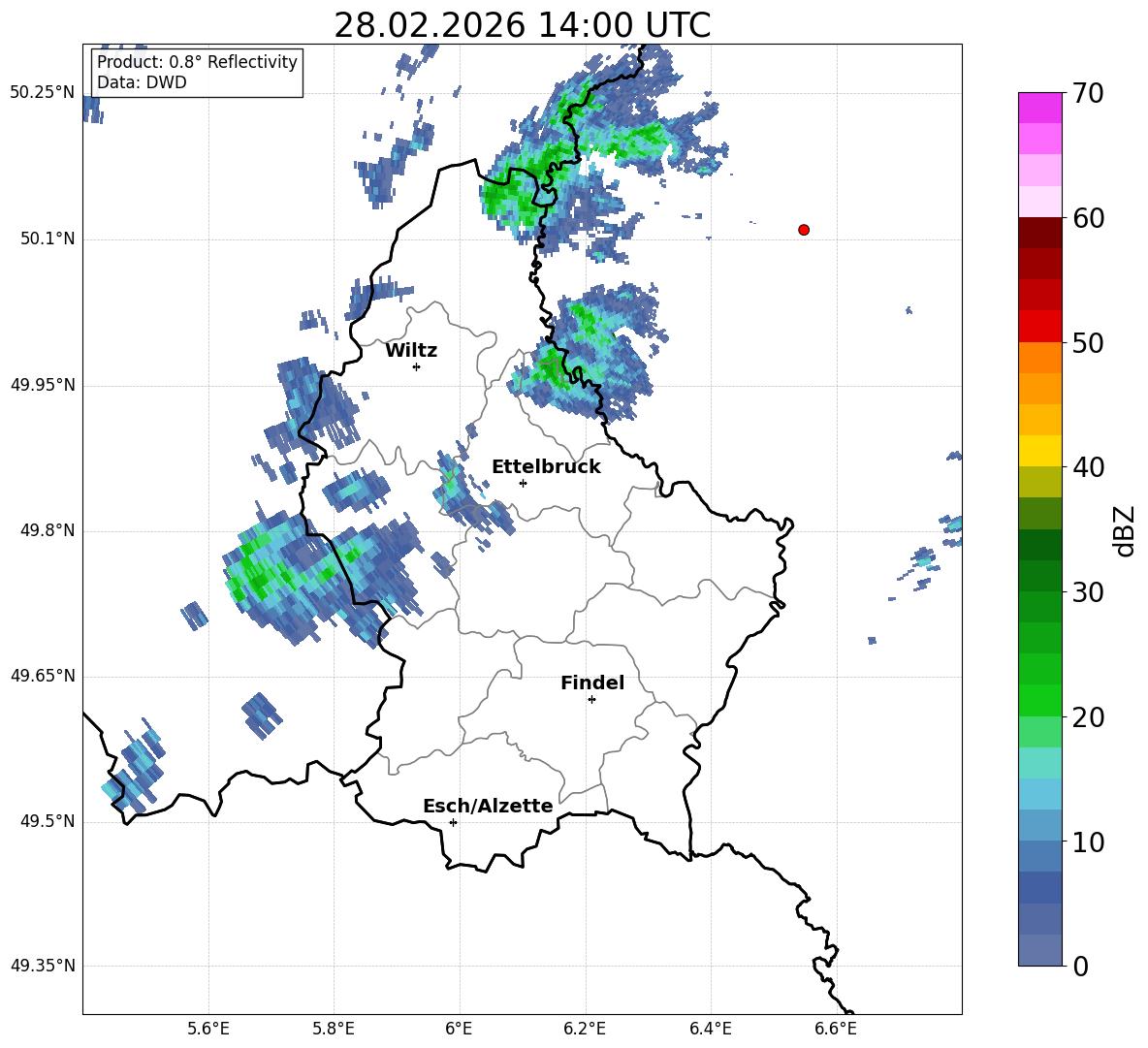Click the 49.95°N latitude label
Image resolution: width=1148 pixels, height=1048 pixels.
(x=43, y=385)
